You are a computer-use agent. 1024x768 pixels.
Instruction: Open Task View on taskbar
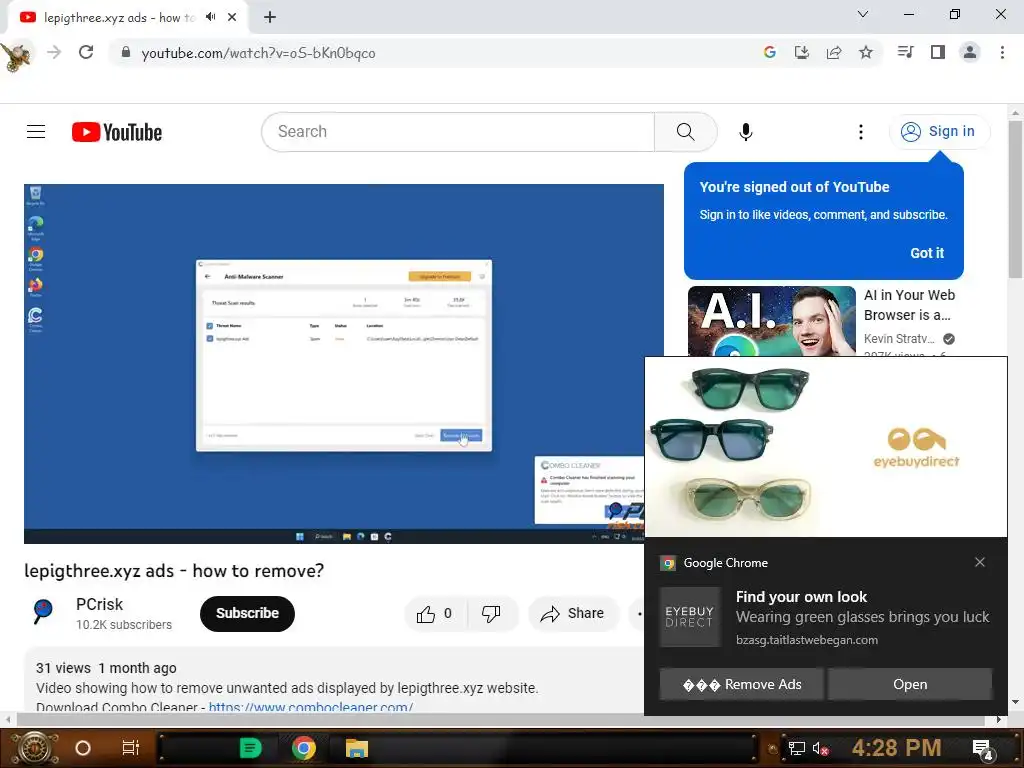tap(131, 748)
